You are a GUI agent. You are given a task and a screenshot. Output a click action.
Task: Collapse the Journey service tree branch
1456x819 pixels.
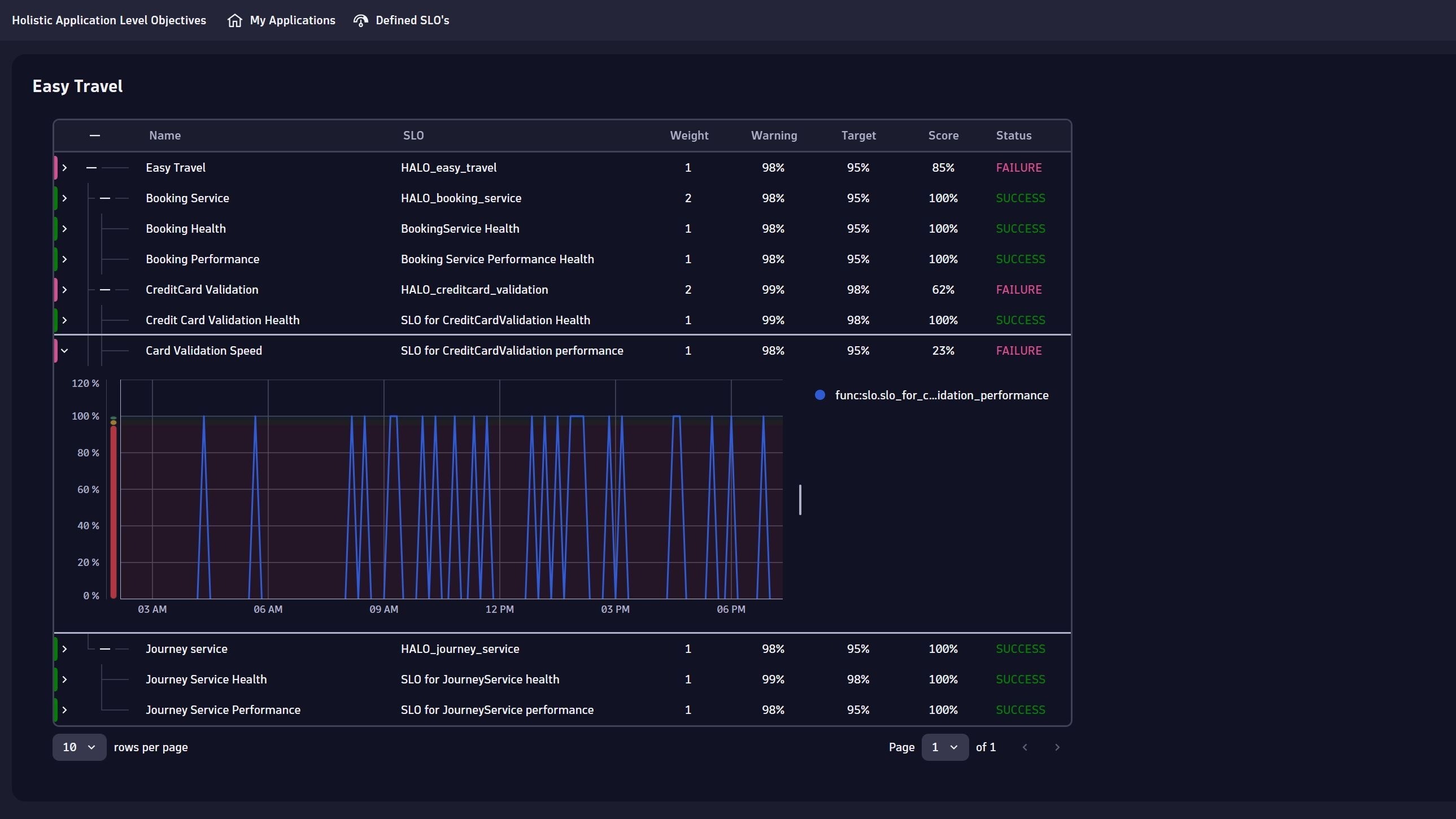pyautogui.click(x=104, y=649)
